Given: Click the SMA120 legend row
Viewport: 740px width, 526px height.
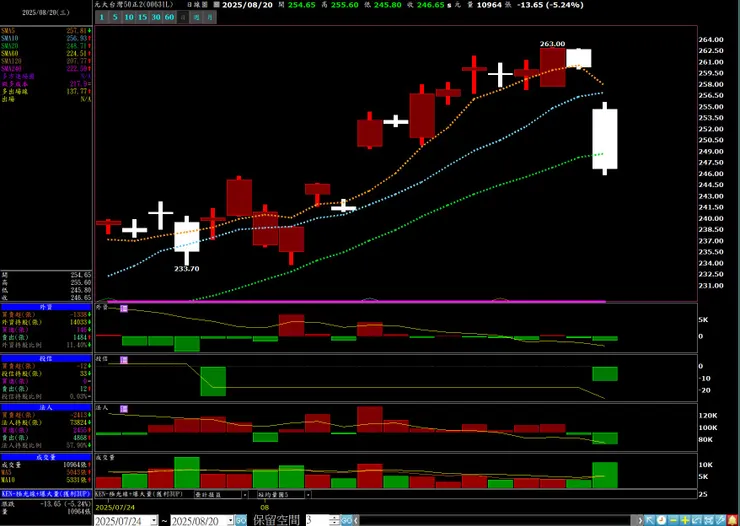Looking at the screenshot, I should click(x=46, y=61).
